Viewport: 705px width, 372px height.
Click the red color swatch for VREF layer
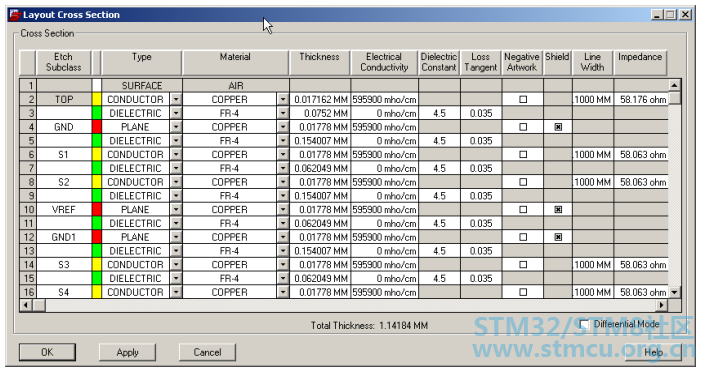(97, 210)
